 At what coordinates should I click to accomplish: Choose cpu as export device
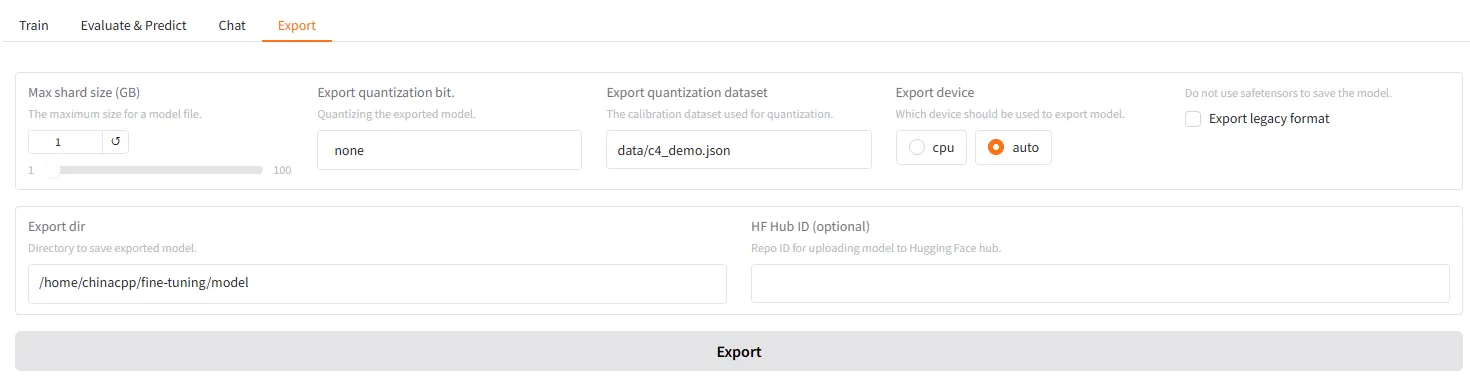coord(931,147)
